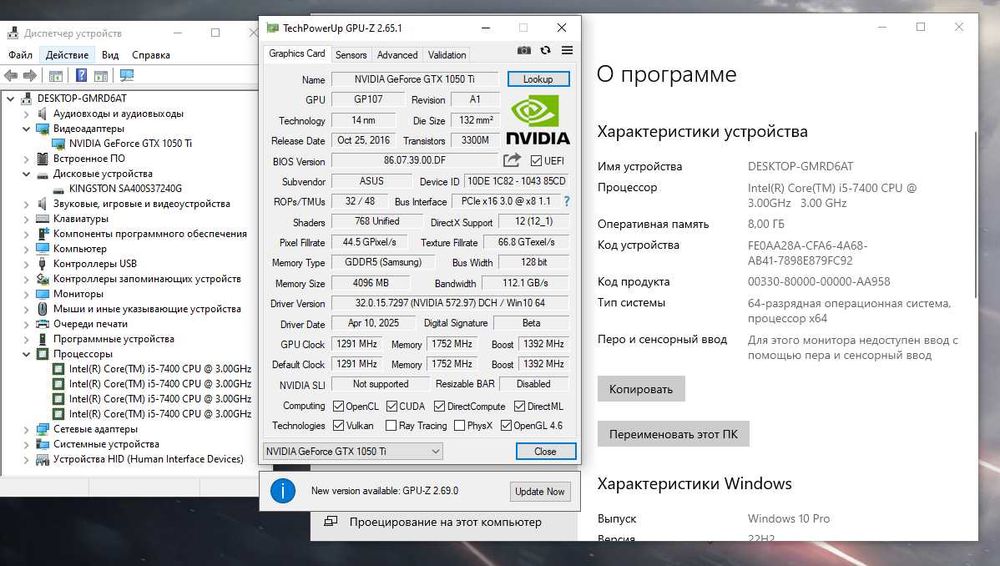Image resolution: width=1000 pixels, height=566 pixels.
Task: Click the NVIDIA logo in GPU-Z
Action: click(538, 119)
